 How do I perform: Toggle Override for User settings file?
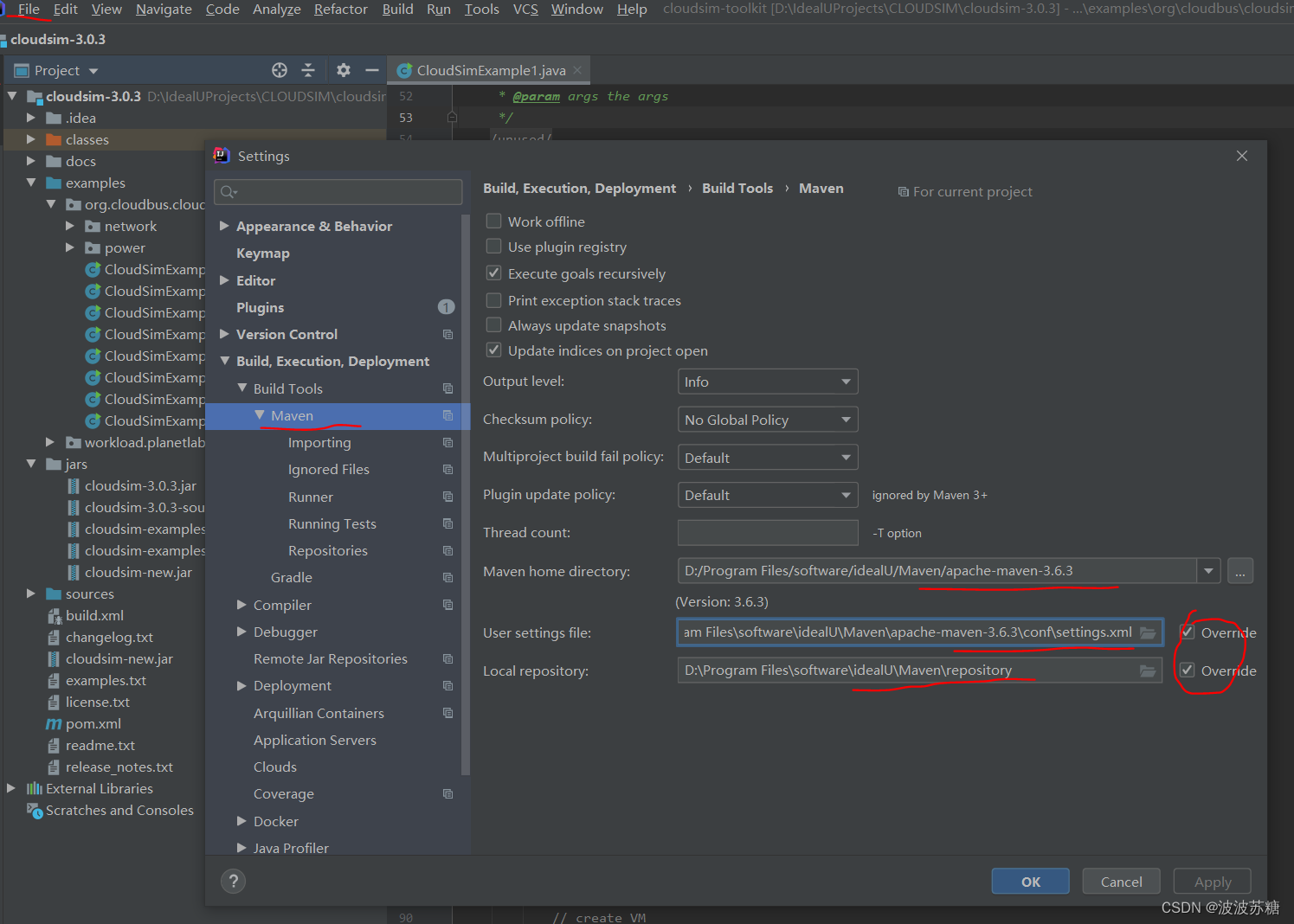[x=1188, y=632]
